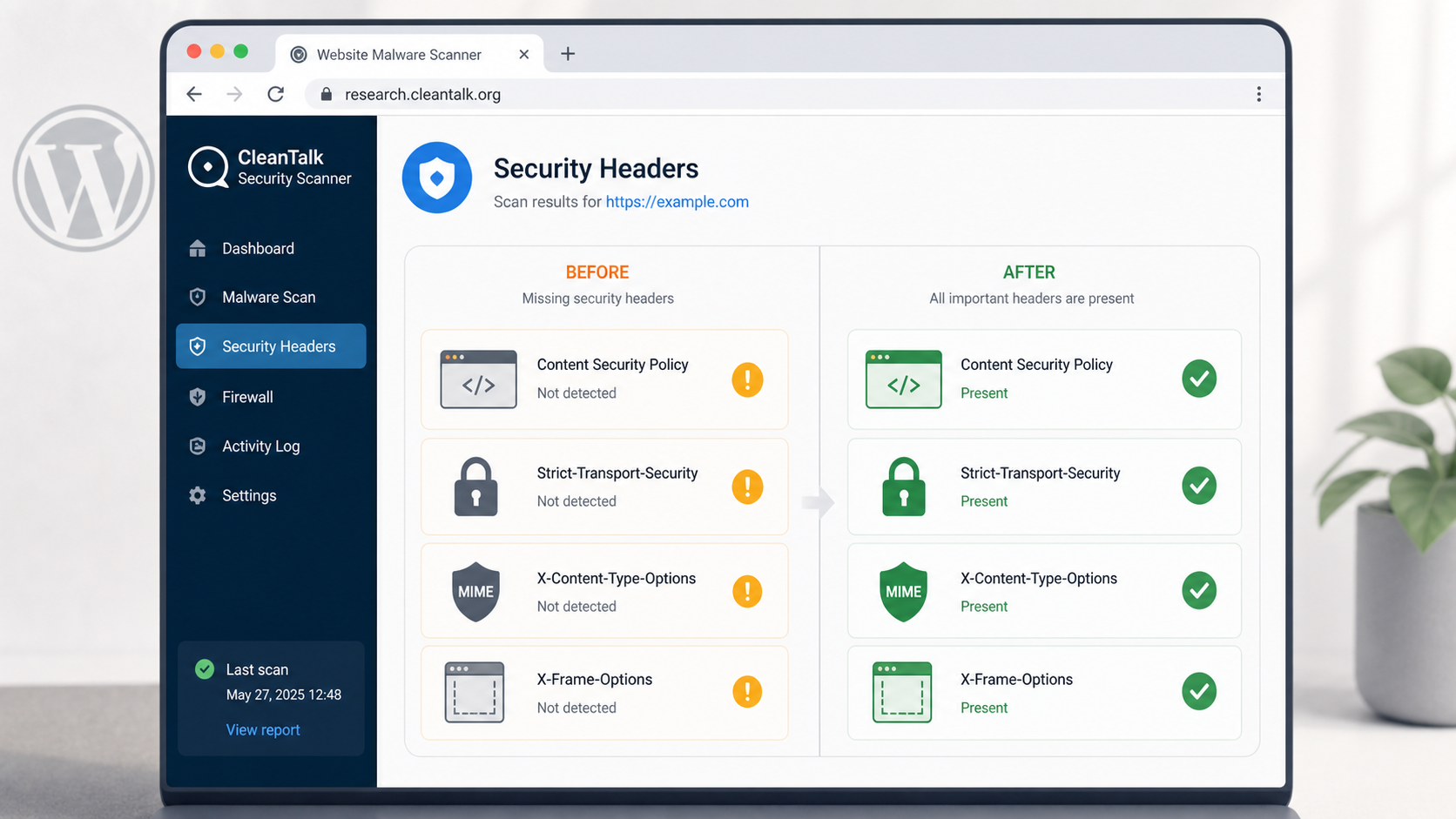Click the green checkmark for Content Security Policy
The width and height of the screenshot is (1456, 819).
1199,379
